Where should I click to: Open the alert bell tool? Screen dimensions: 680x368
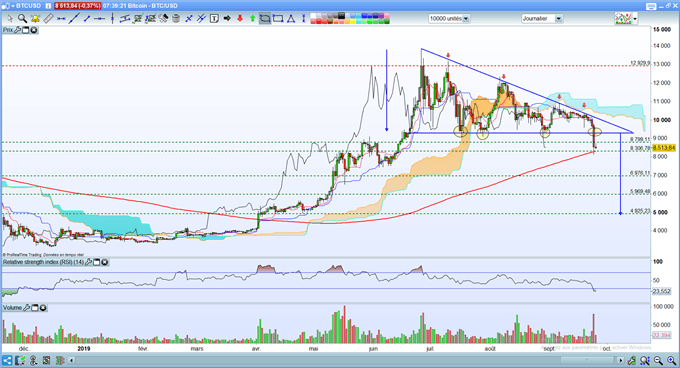pyautogui.click(x=35, y=19)
